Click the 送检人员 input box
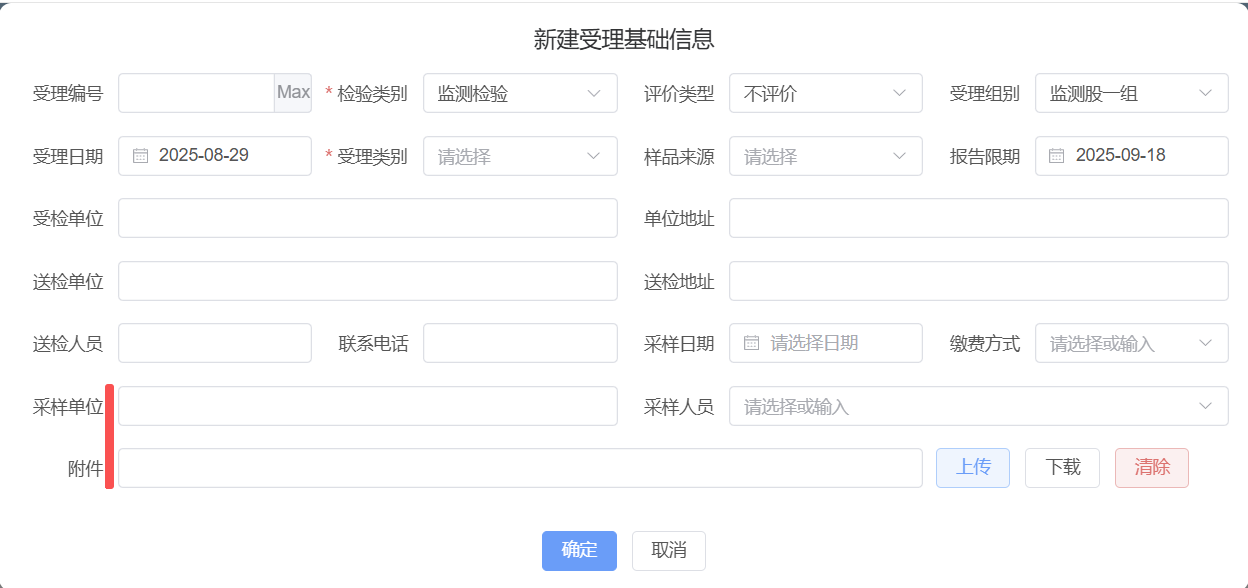The width and height of the screenshot is (1248, 588). click(215, 343)
